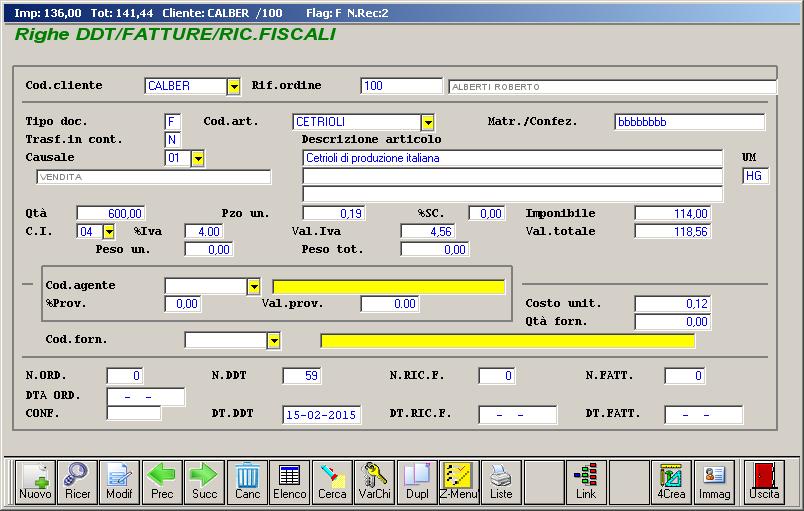Click the Peso un. field
804x511 pixels.
click(x=209, y=250)
